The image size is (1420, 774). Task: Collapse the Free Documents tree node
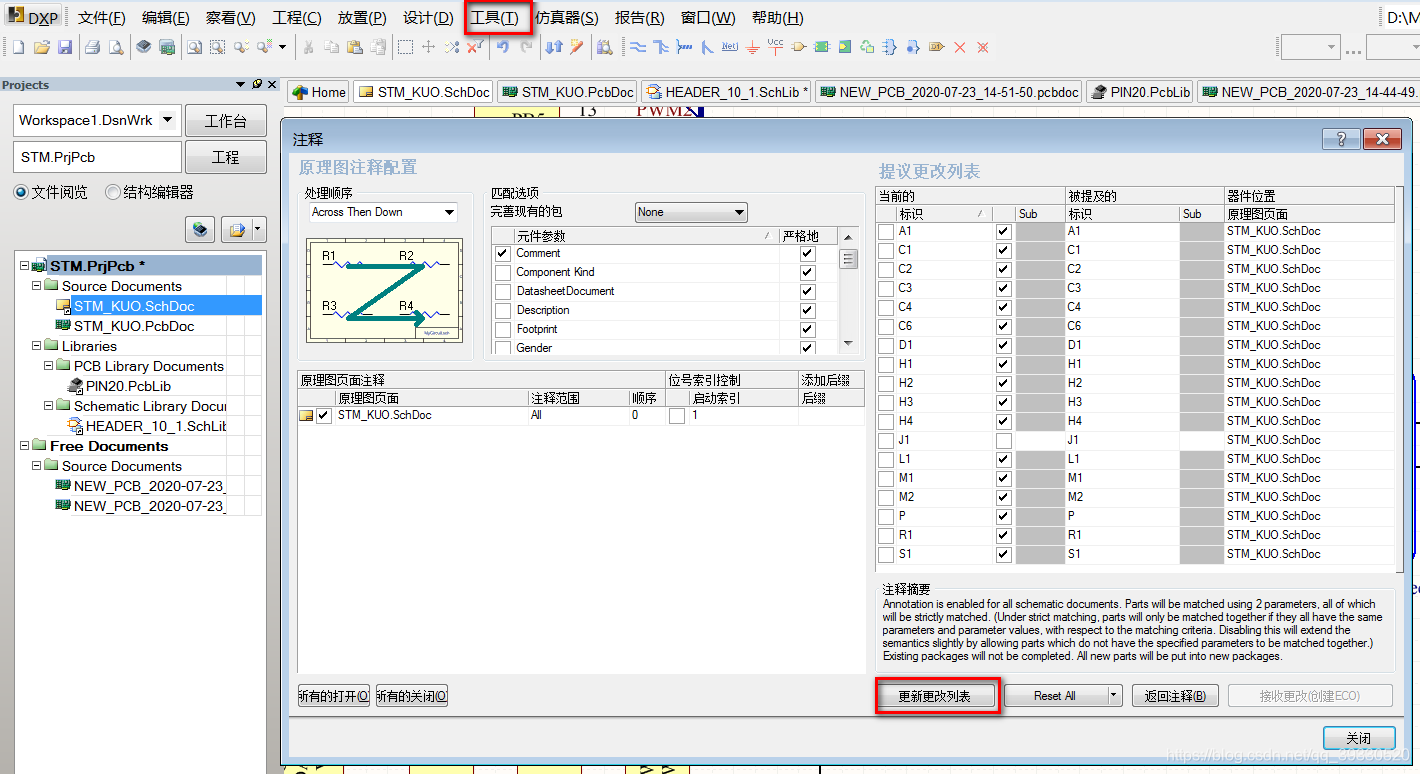point(24,446)
